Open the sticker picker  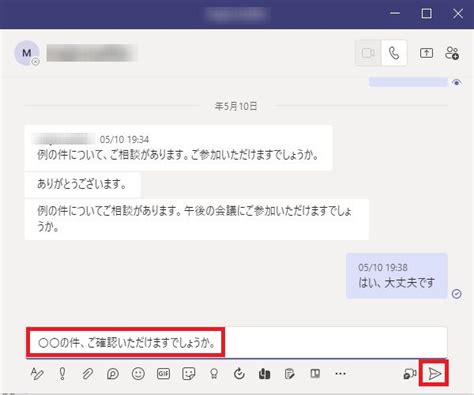pos(189,374)
